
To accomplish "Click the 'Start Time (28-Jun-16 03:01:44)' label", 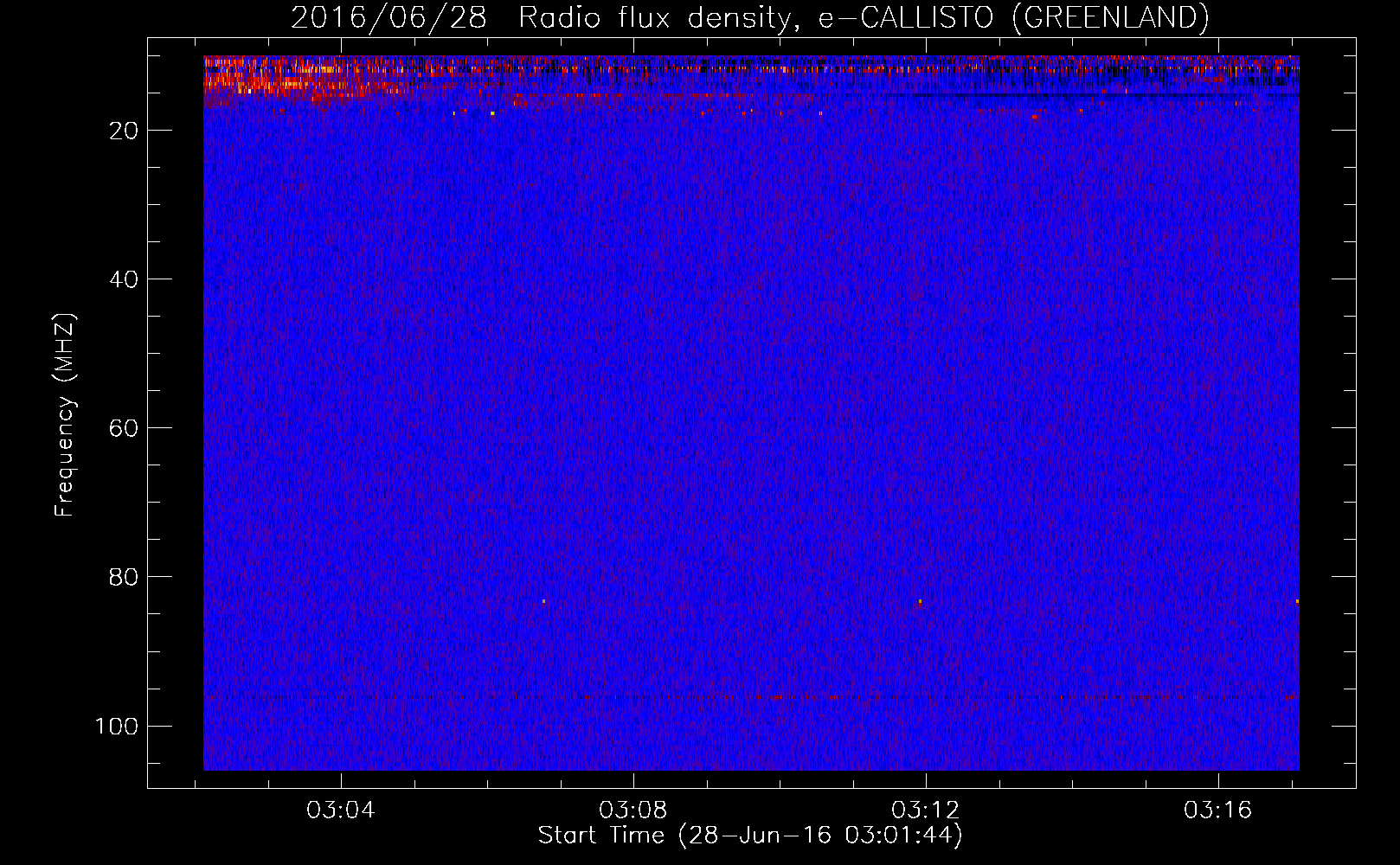I will click(750, 836).
